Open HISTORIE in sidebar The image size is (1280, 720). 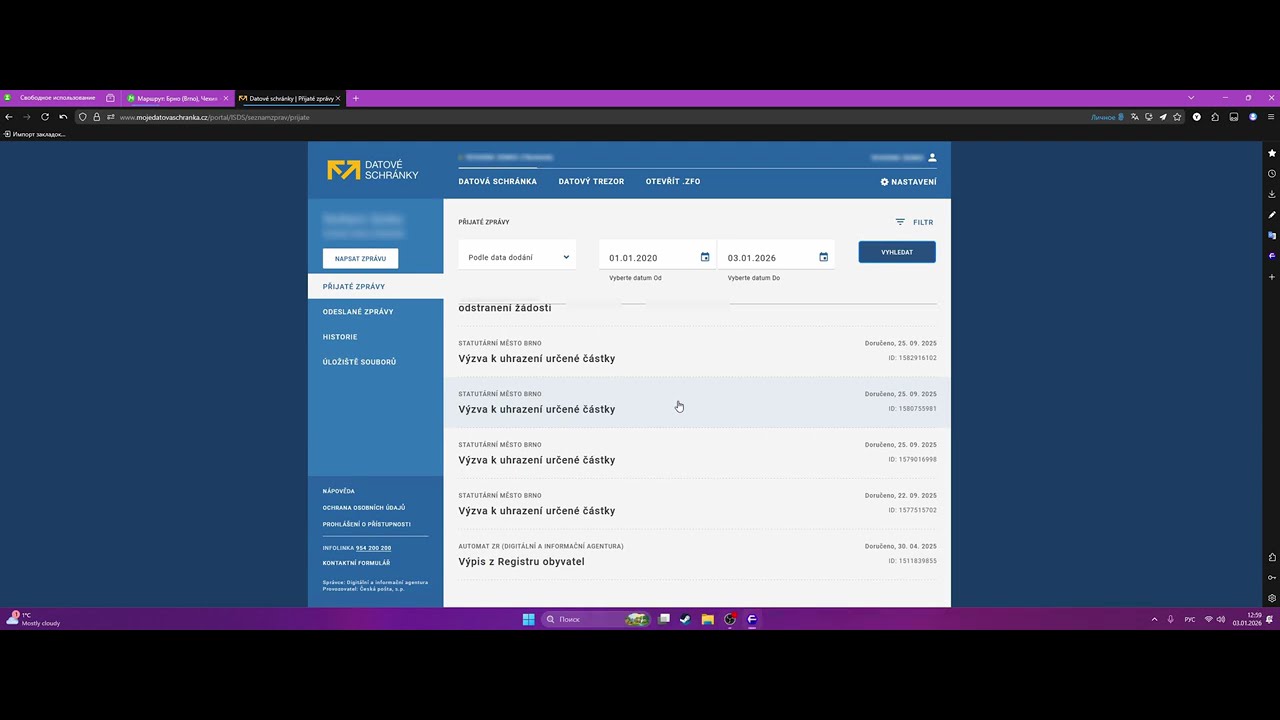click(x=340, y=337)
